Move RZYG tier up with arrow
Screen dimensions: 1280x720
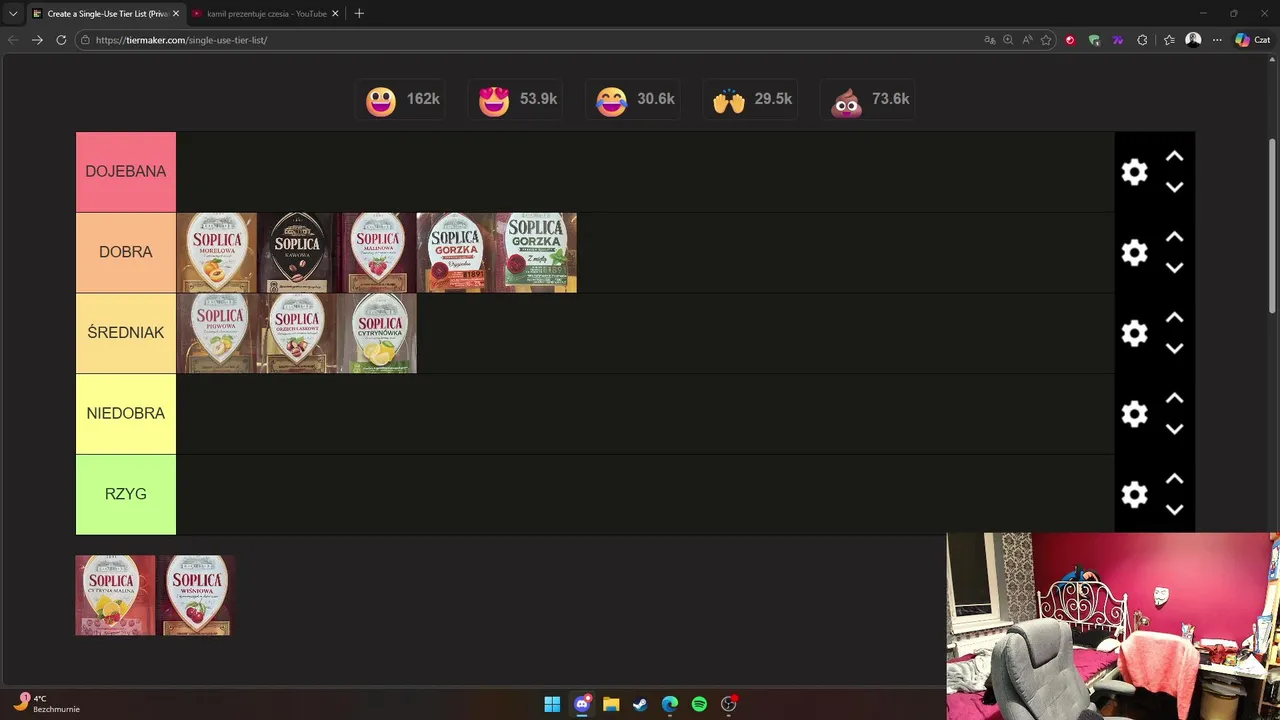pos(1175,479)
